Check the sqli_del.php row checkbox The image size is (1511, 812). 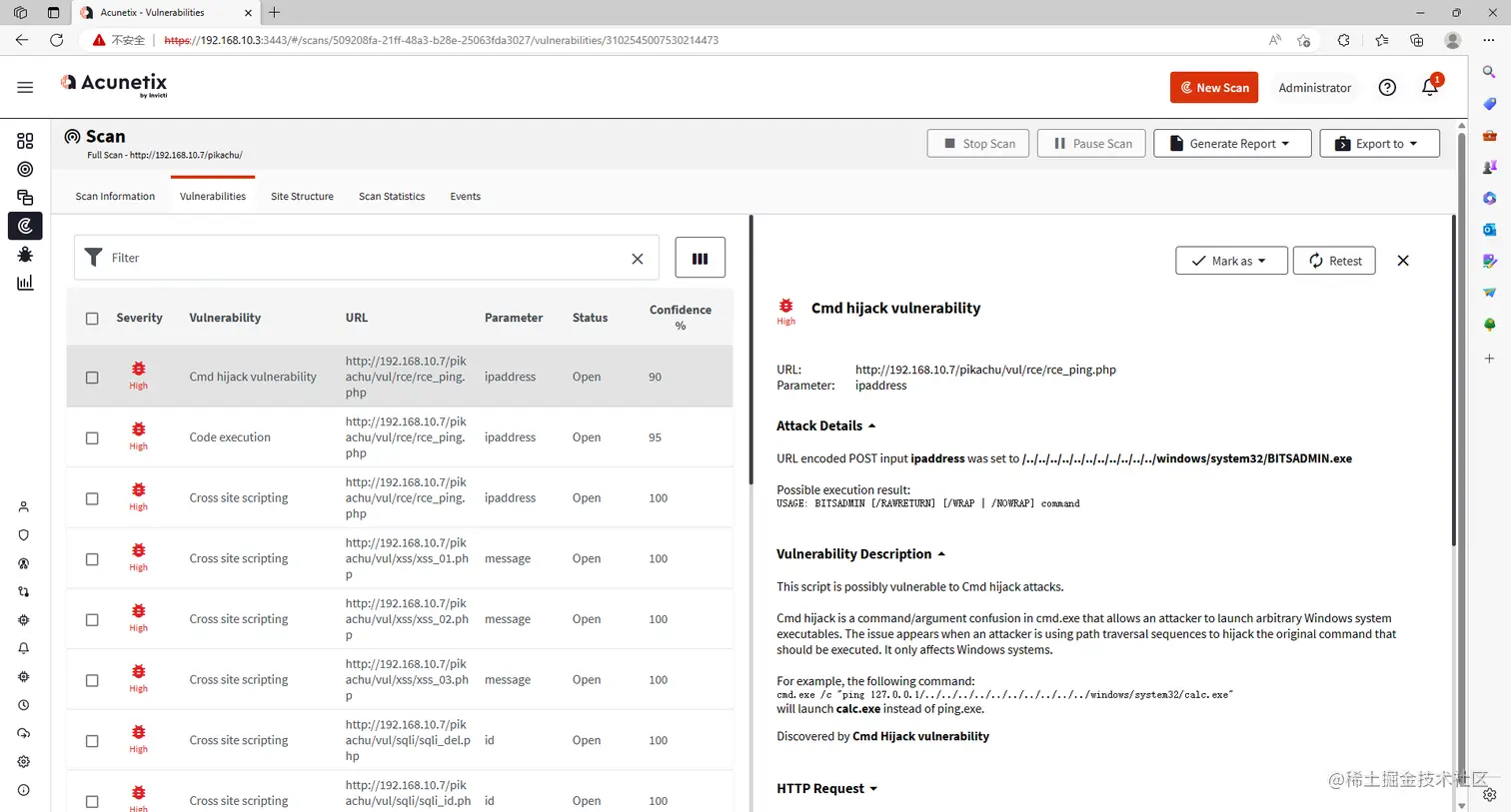pyautogui.click(x=92, y=741)
